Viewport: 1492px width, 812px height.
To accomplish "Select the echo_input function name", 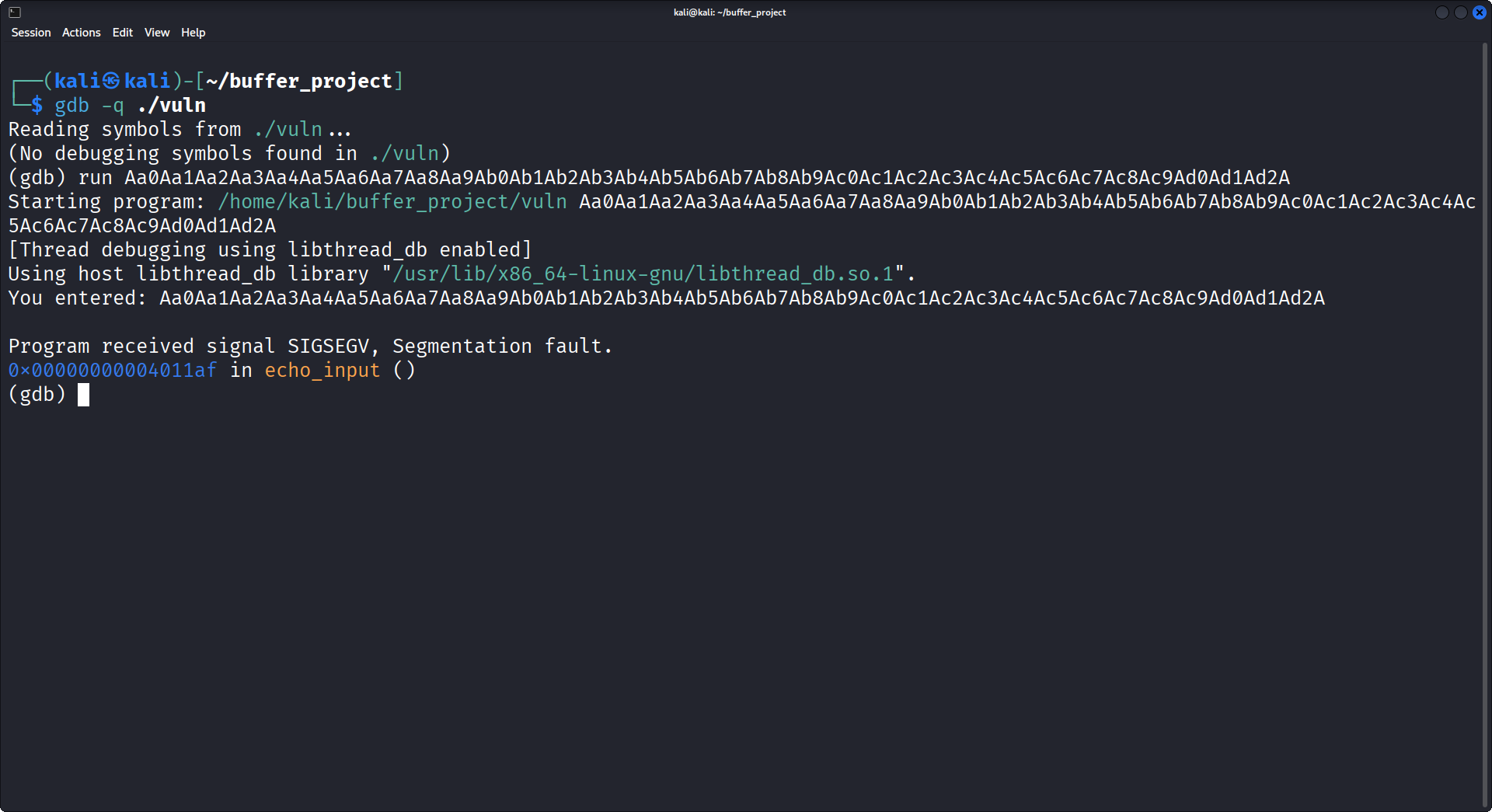I will pos(322,371).
